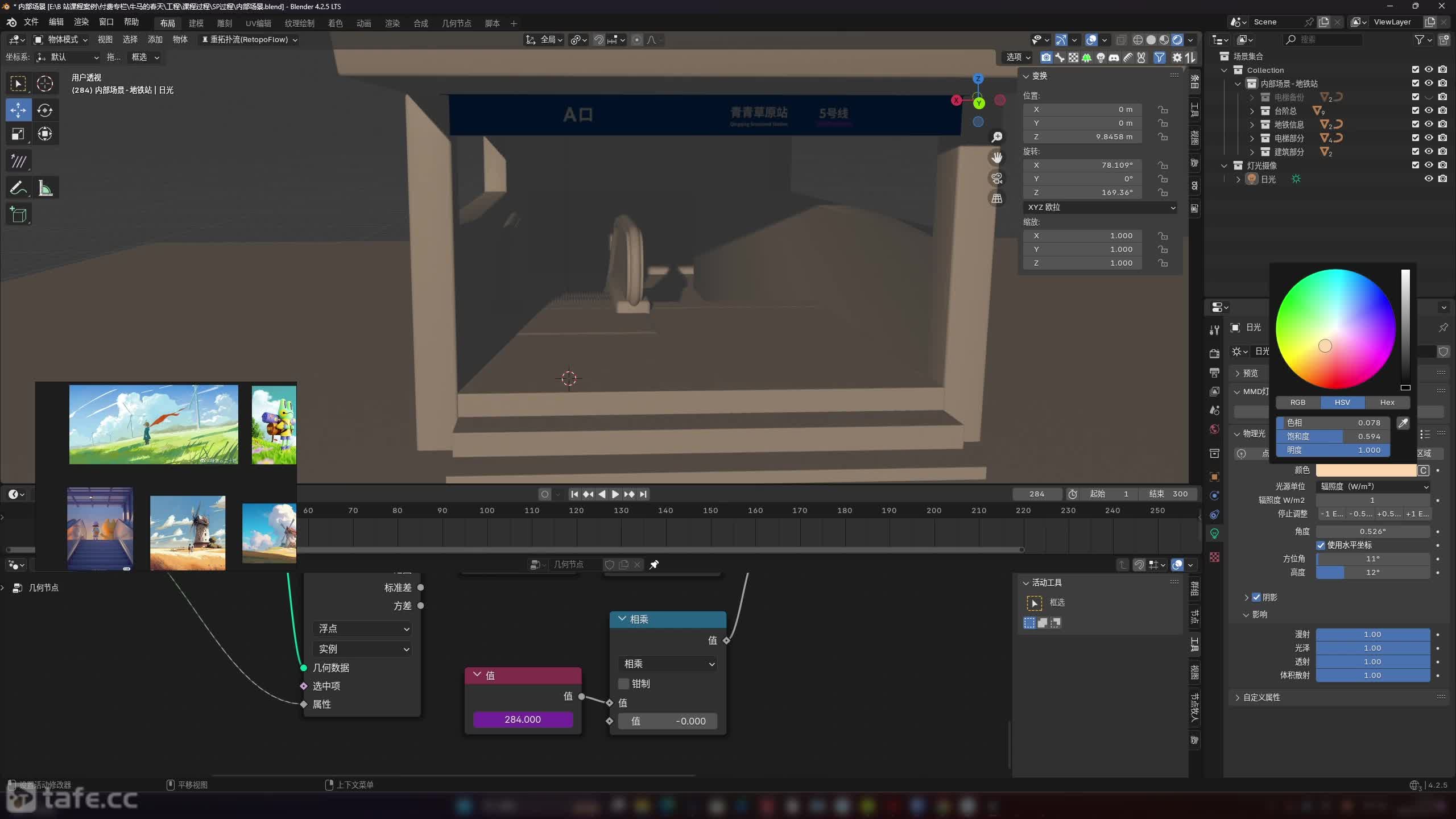The width and height of the screenshot is (1456, 819).
Task: Open XYZ 欧拉 rotation mode dropdown
Action: pos(1101,208)
